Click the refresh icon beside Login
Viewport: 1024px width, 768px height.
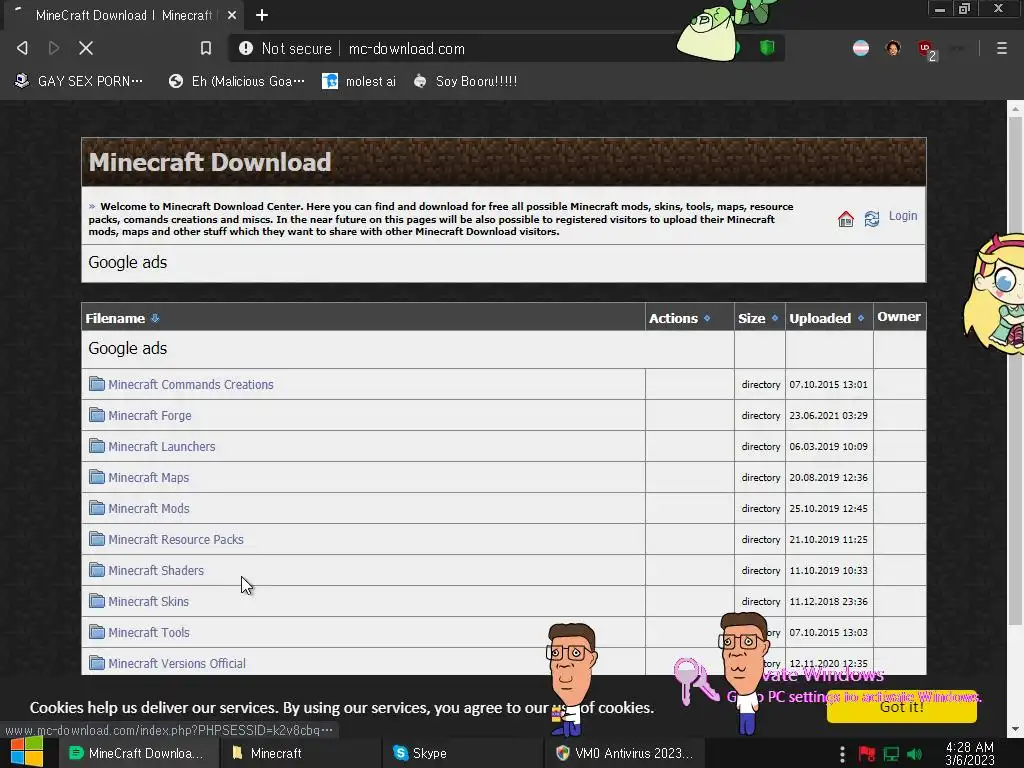click(872, 219)
